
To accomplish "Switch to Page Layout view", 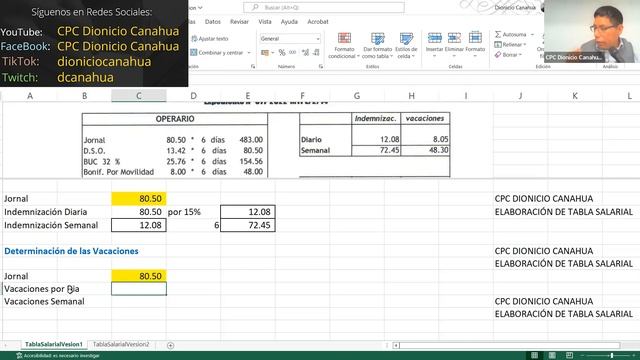I will click(x=552, y=355).
